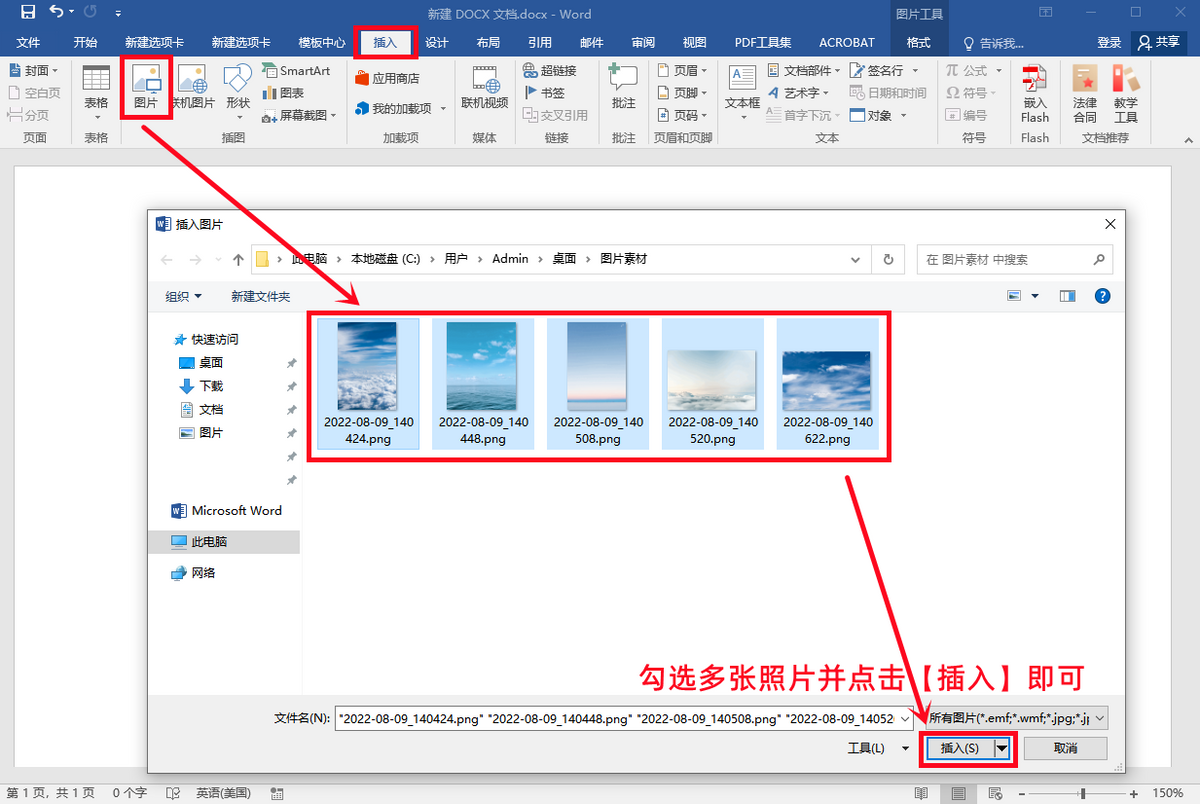Image resolution: width=1200 pixels, height=804 pixels.
Task: Click the arrow next to Insert 插入(S)
Action: 1001,748
